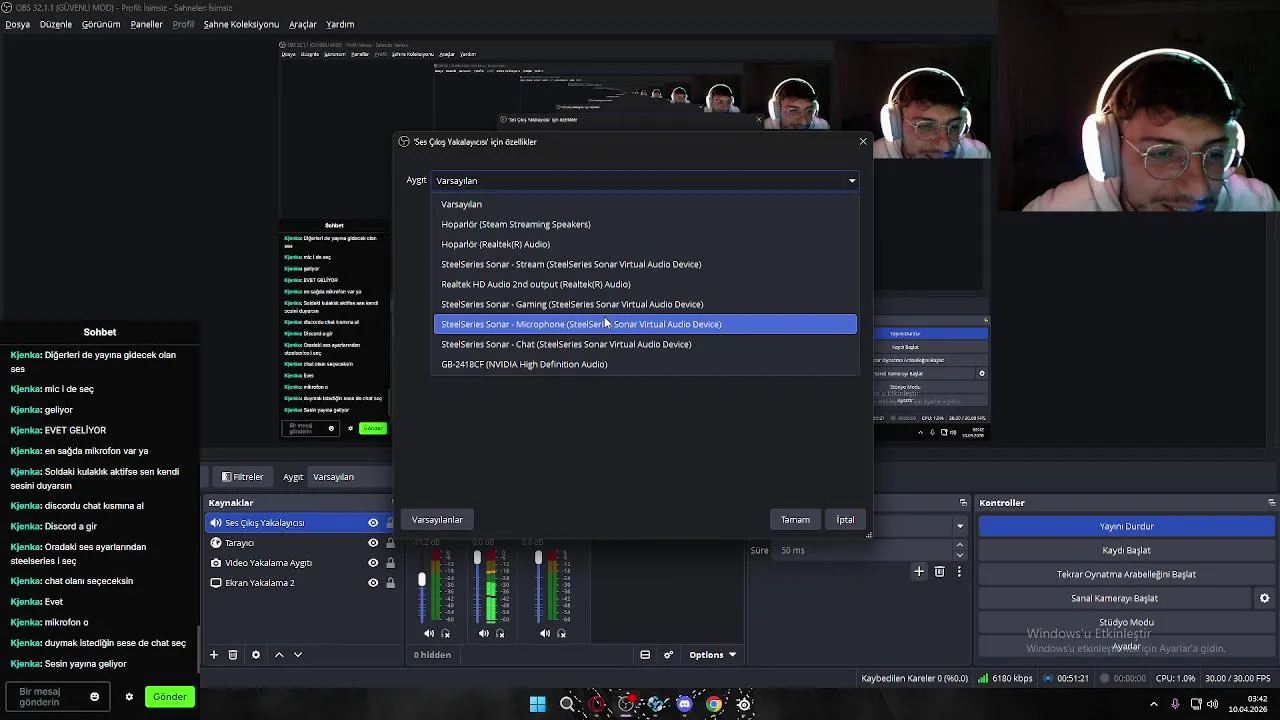Open Dosya menu
Viewport: 1280px width, 720px height.
(x=17, y=24)
